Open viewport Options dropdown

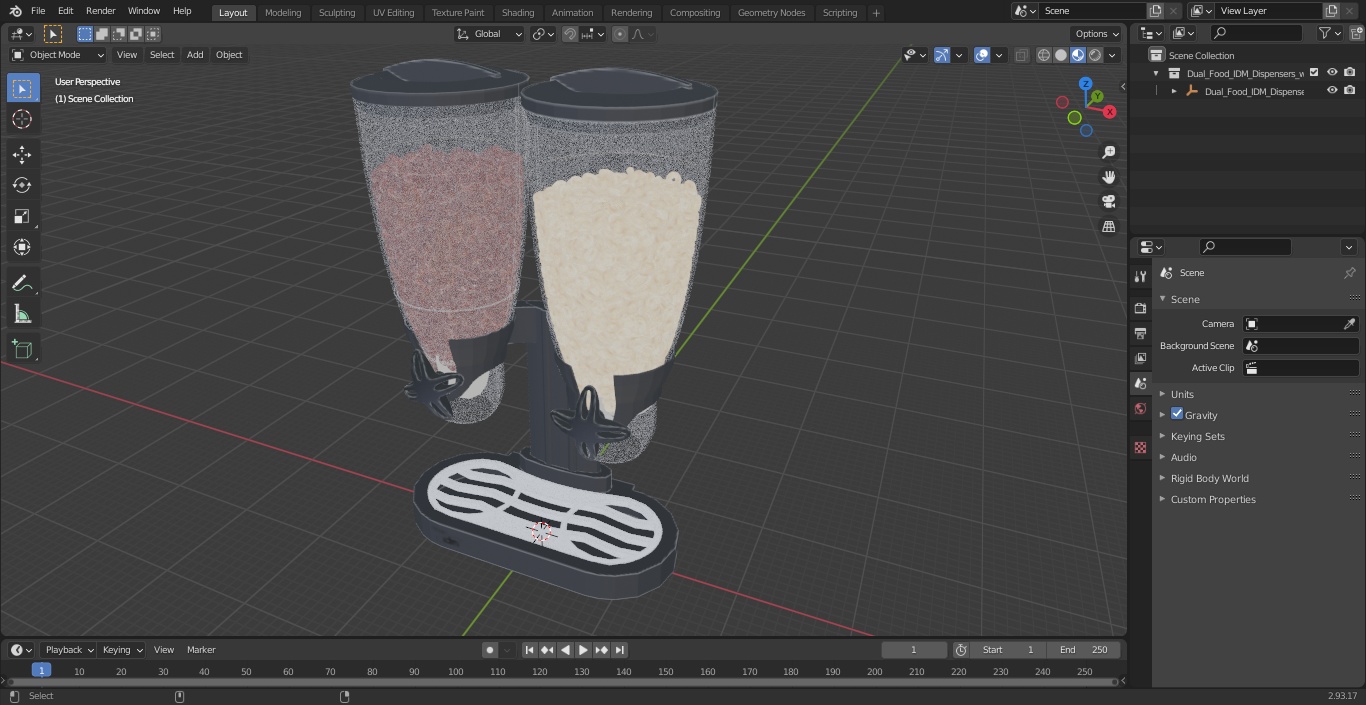pos(1097,34)
